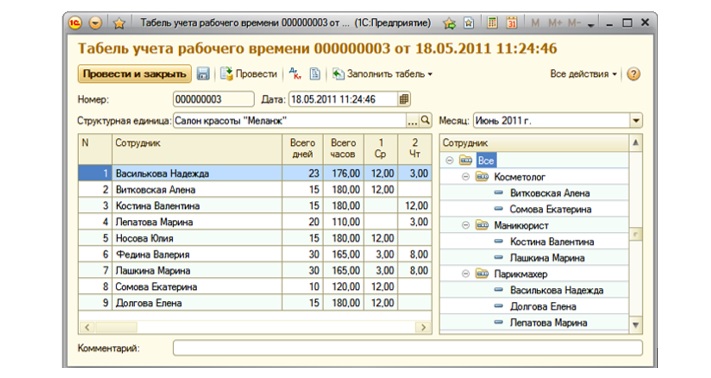This screenshot has height=378, width=711.
Task: Click the 120,00 hours cell
Action: (343, 287)
